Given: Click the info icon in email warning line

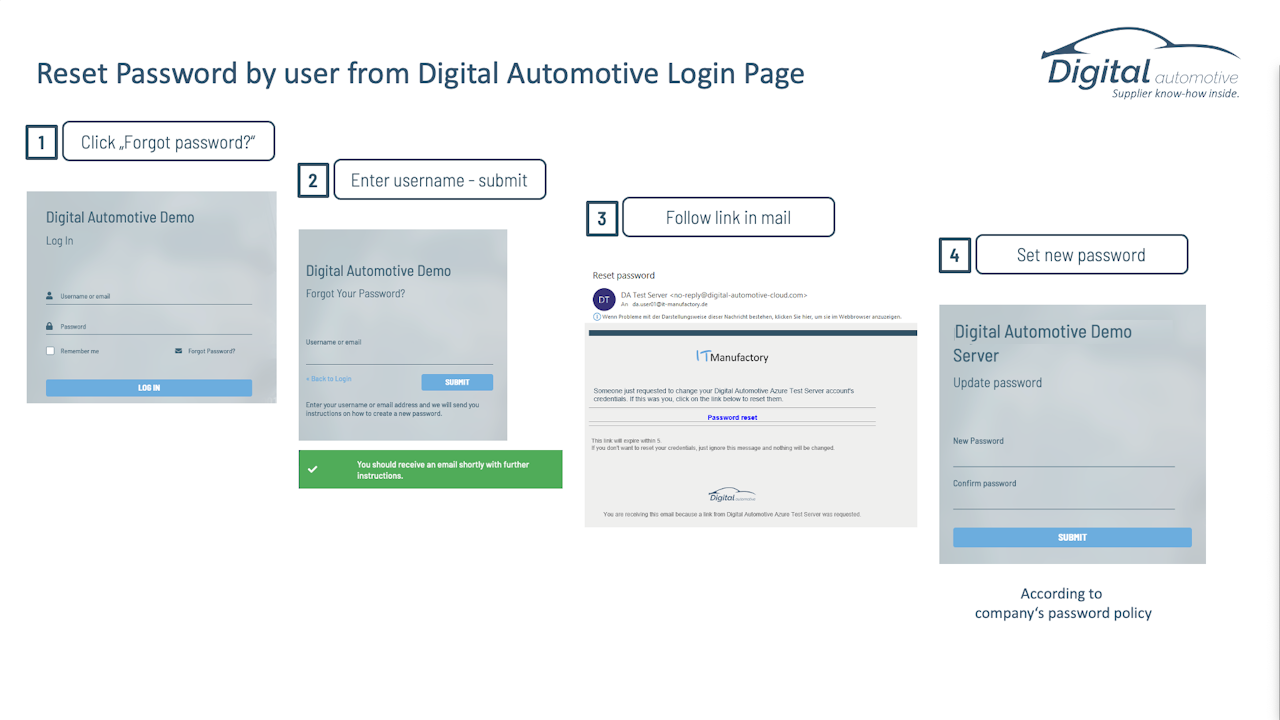Looking at the screenshot, I should 597,317.
